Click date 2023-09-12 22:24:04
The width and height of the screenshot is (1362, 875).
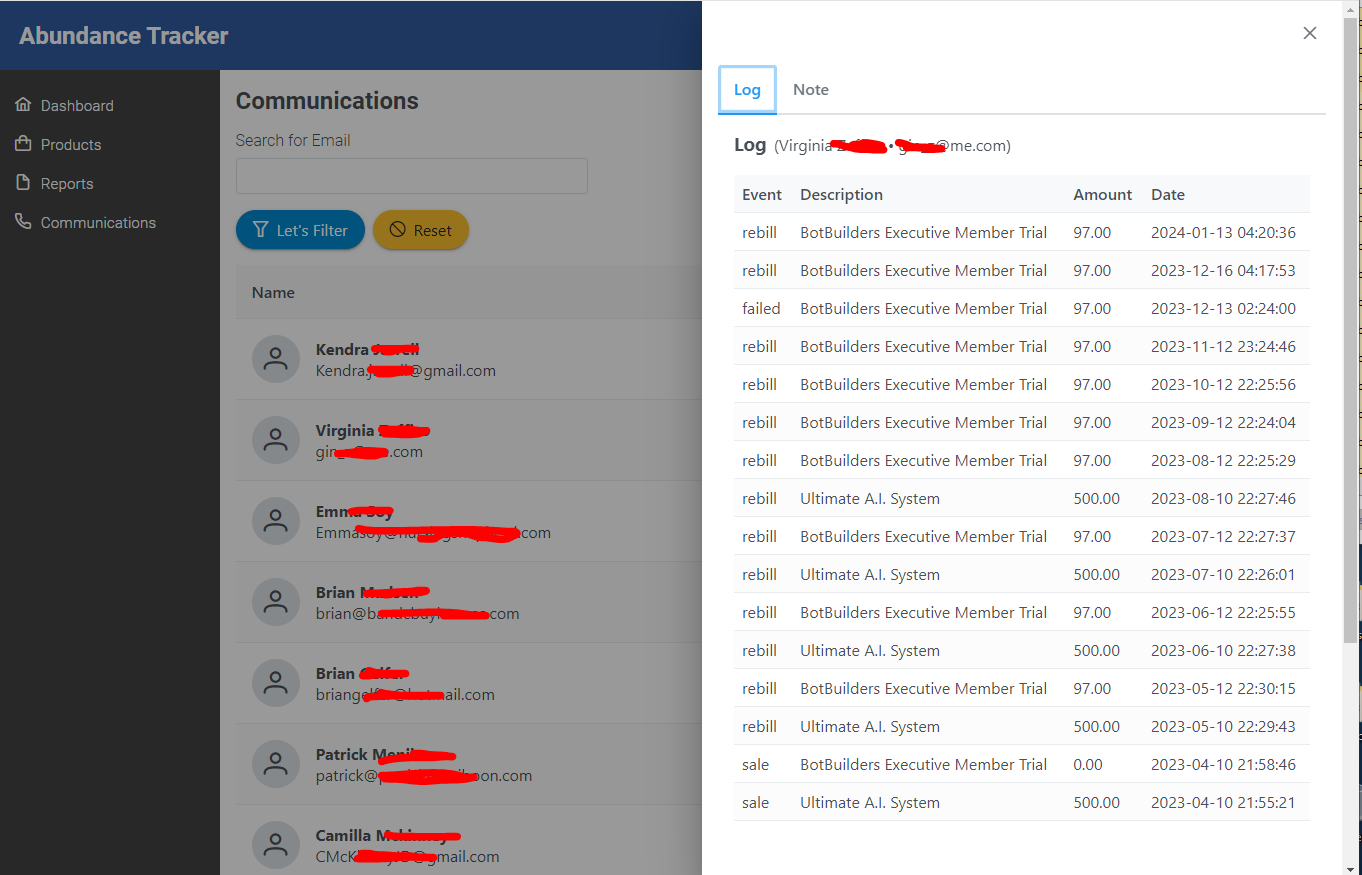[x=1223, y=423]
